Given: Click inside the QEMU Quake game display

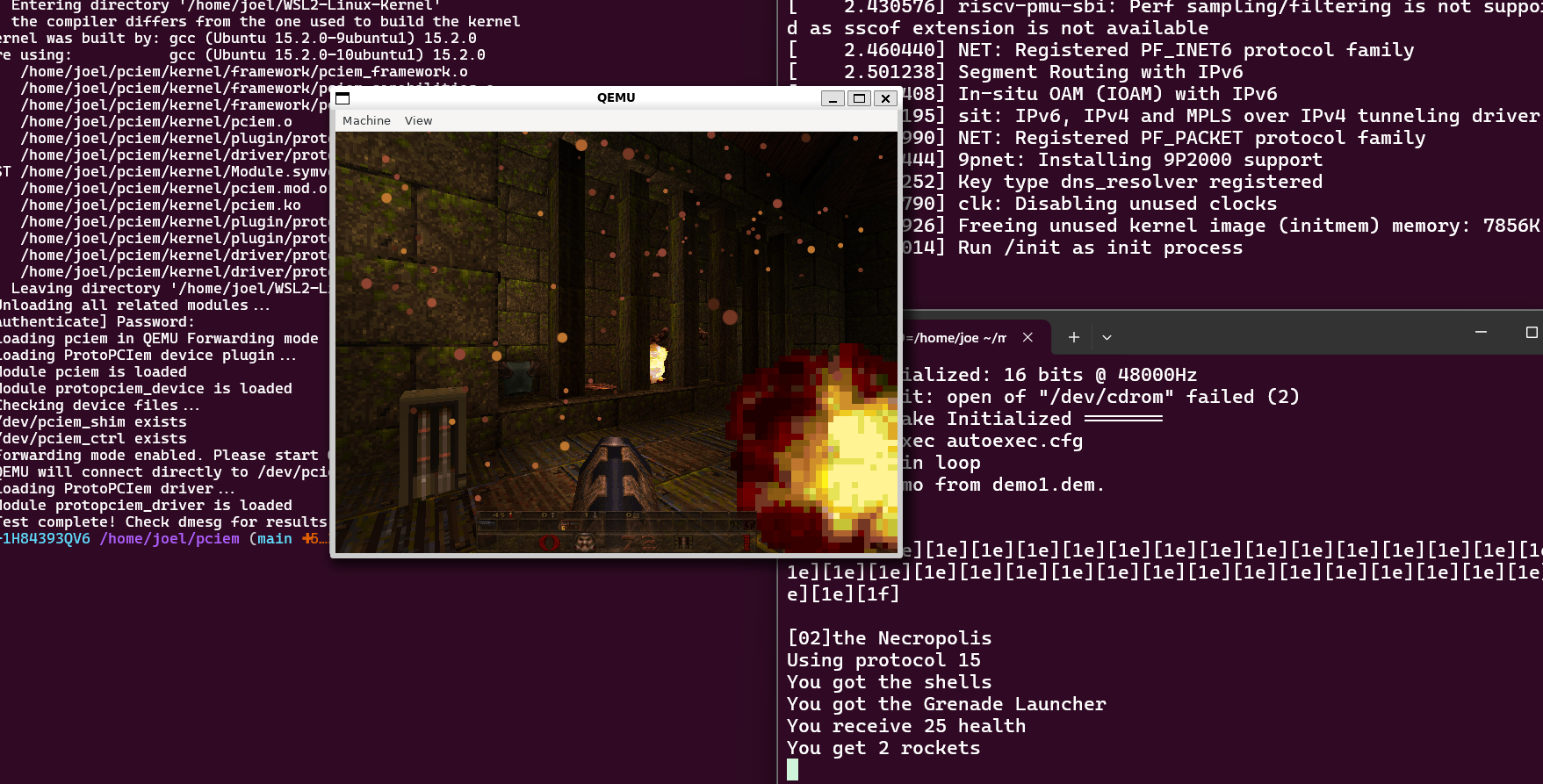Looking at the screenshot, I should [x=616, y=342].
